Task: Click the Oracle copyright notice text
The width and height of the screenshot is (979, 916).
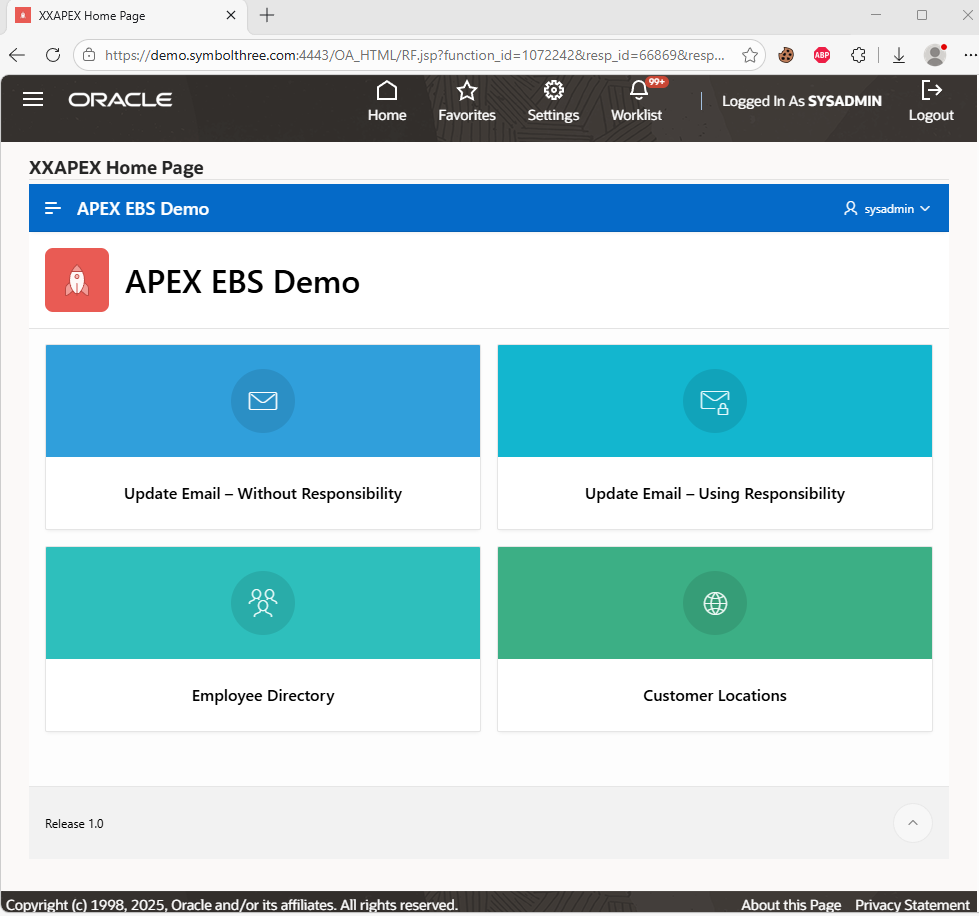Action: point(232,905)
